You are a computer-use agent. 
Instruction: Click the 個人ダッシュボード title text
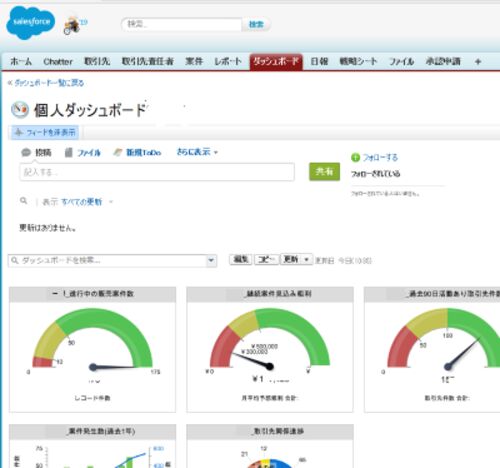[x=90, y=110]
